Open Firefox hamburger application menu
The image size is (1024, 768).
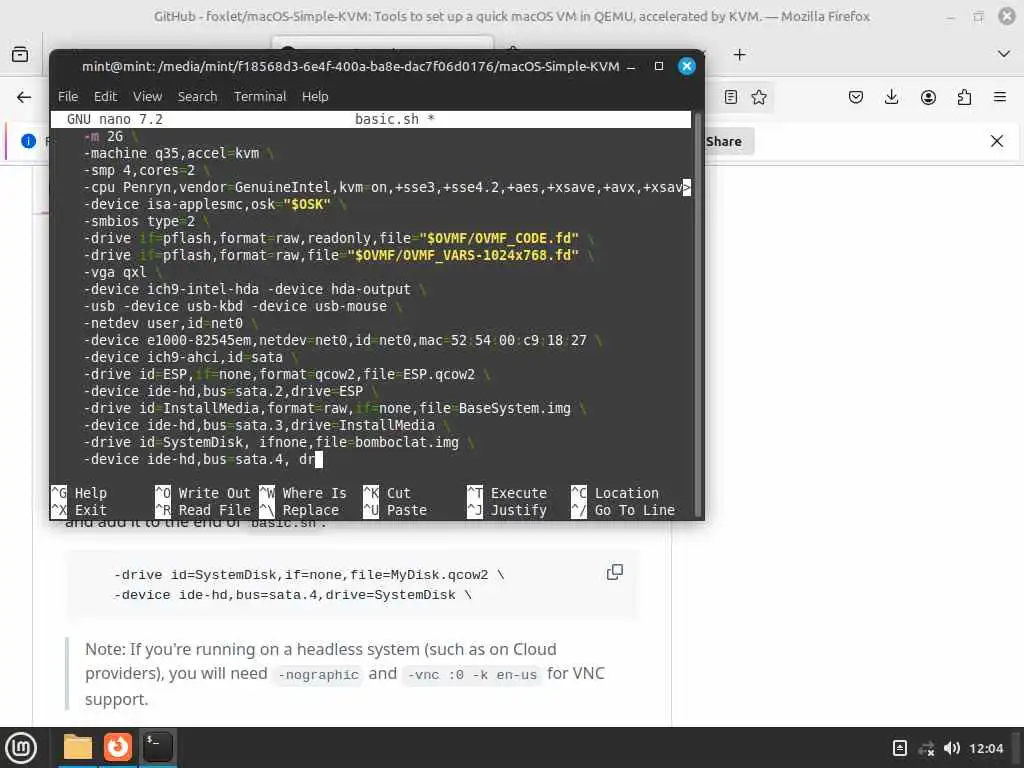(x=1000, y=97)
